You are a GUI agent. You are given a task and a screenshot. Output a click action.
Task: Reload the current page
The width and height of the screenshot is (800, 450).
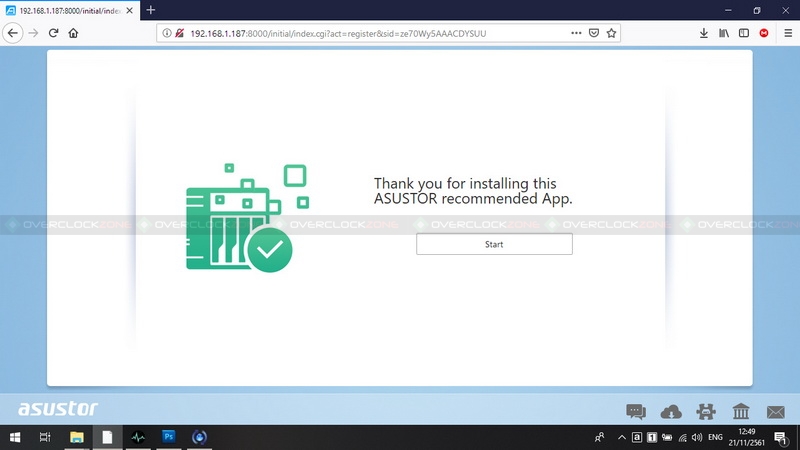tap(54, 33)
